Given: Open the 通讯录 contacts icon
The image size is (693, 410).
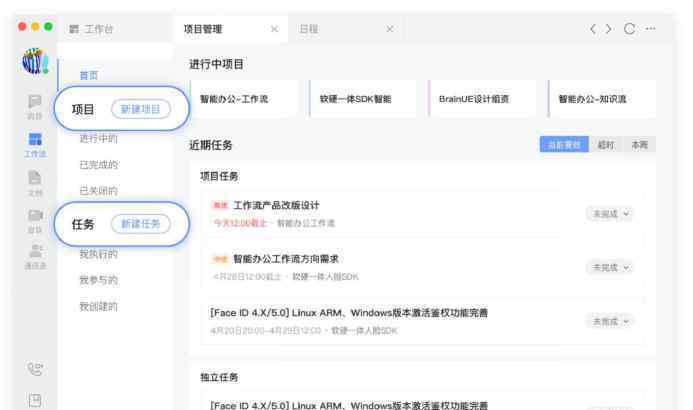Looking at the screenshot, I should pos(35,256).
